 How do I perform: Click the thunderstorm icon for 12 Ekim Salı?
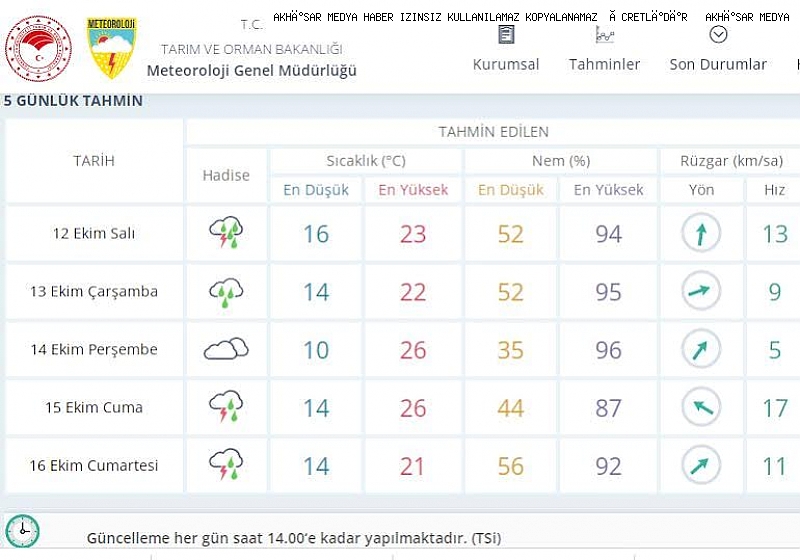coord(226,232)
